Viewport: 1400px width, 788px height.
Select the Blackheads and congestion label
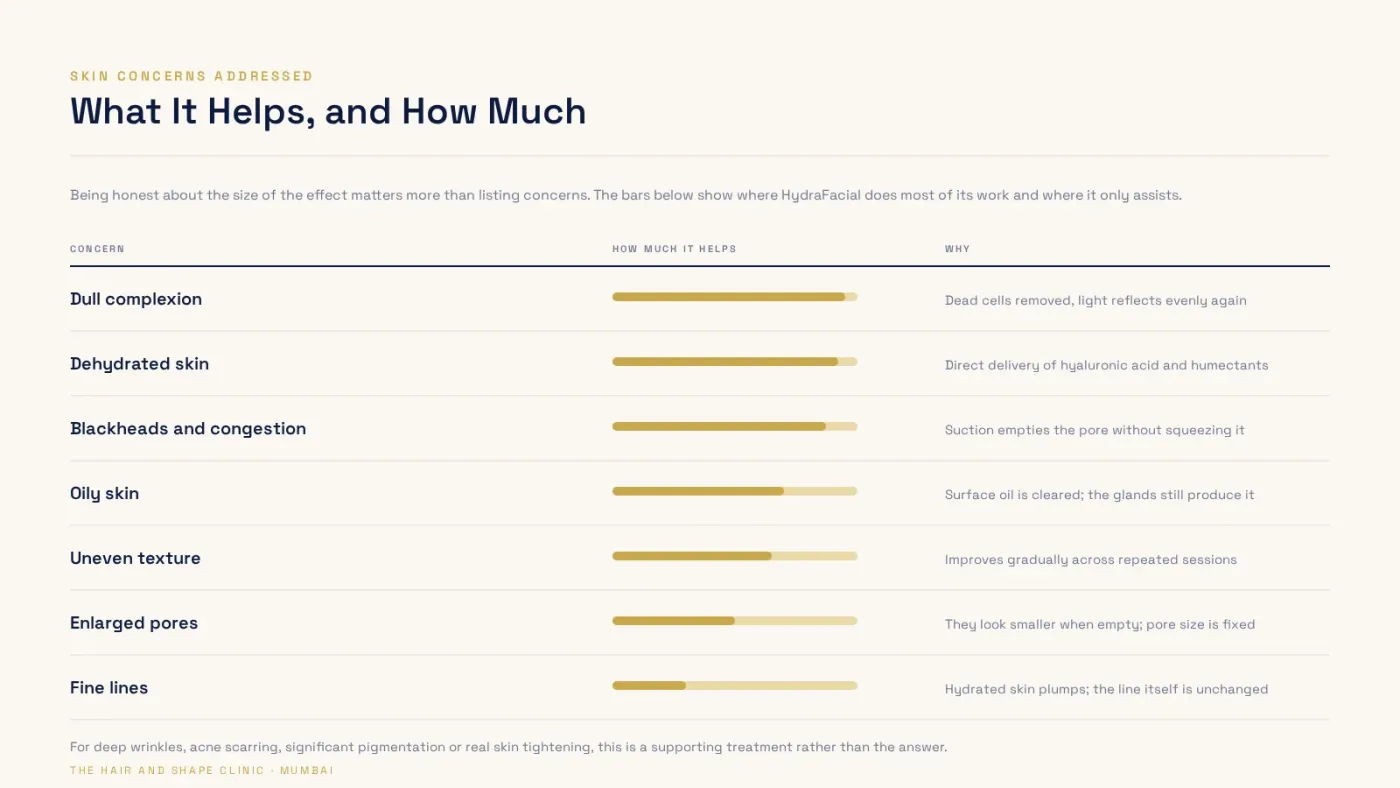tap(188, 429)
